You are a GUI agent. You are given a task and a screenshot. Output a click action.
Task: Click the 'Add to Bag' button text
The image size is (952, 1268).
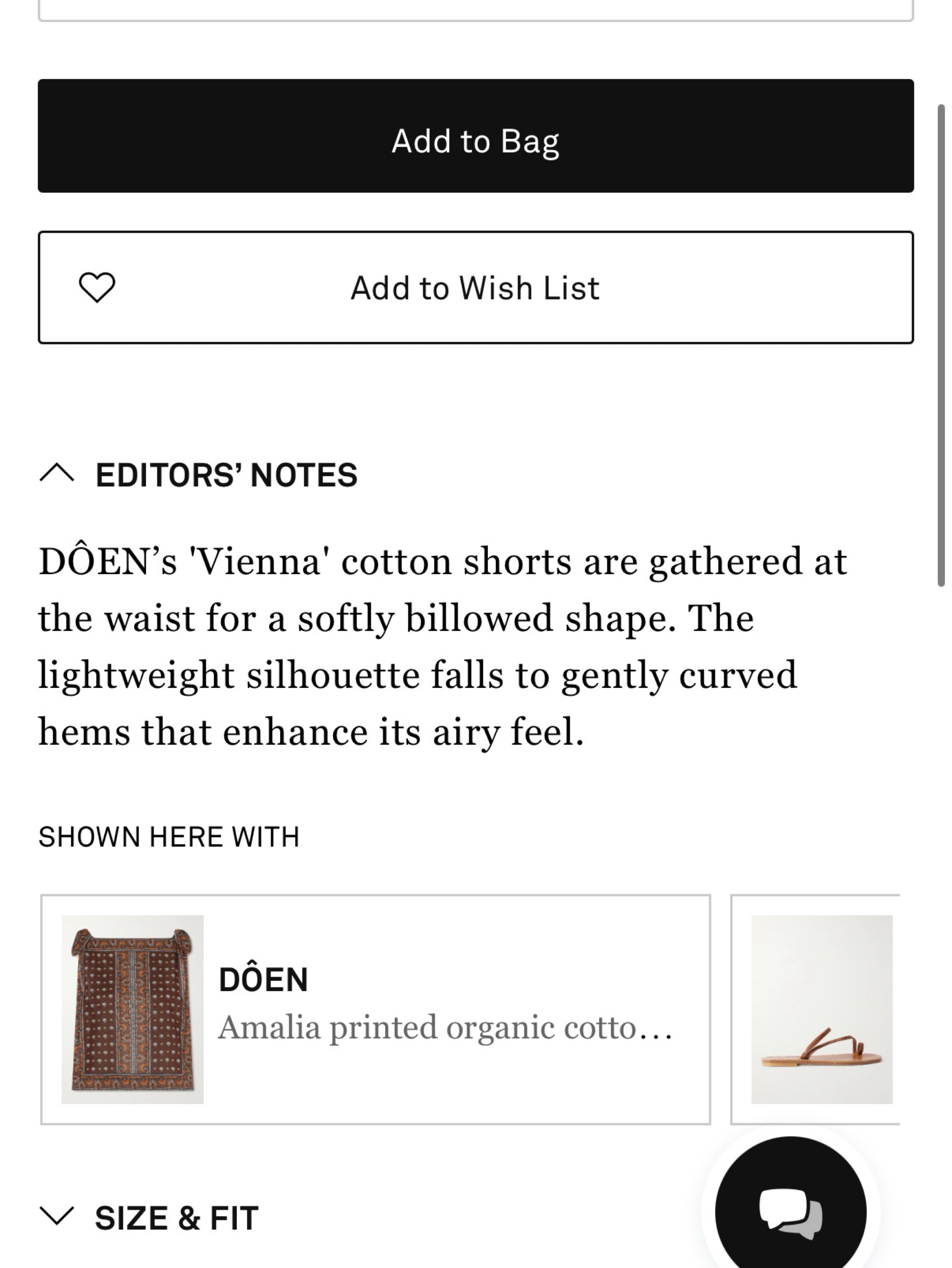475,141
